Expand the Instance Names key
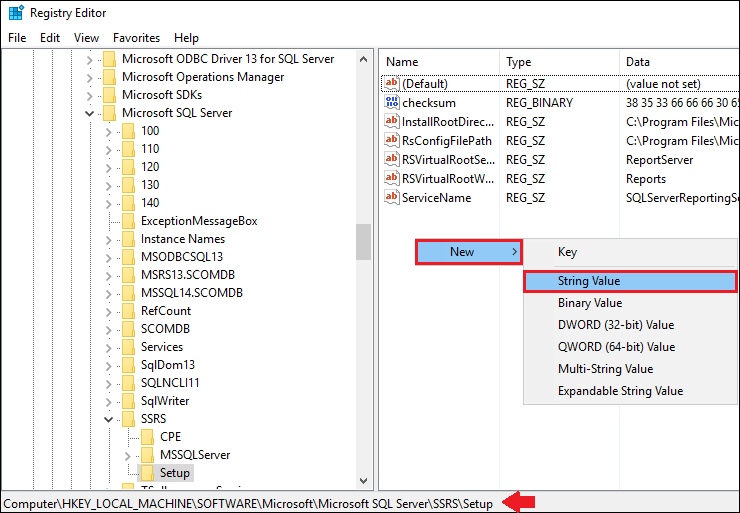Image resolution: width=740 pixels, height=513 pixels. (x=108, y=240)
